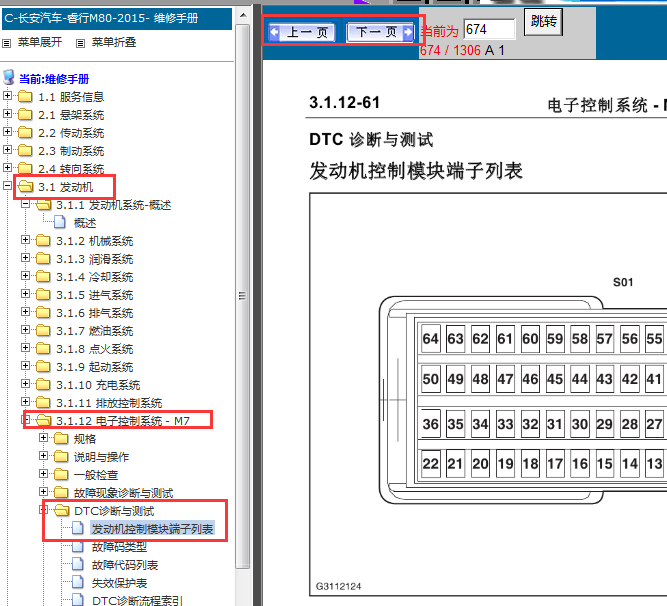The height and width of the screenshot is (606, 667).
Task: Select 3.1.9 起动系统 tree item
Action: [94, 367]
